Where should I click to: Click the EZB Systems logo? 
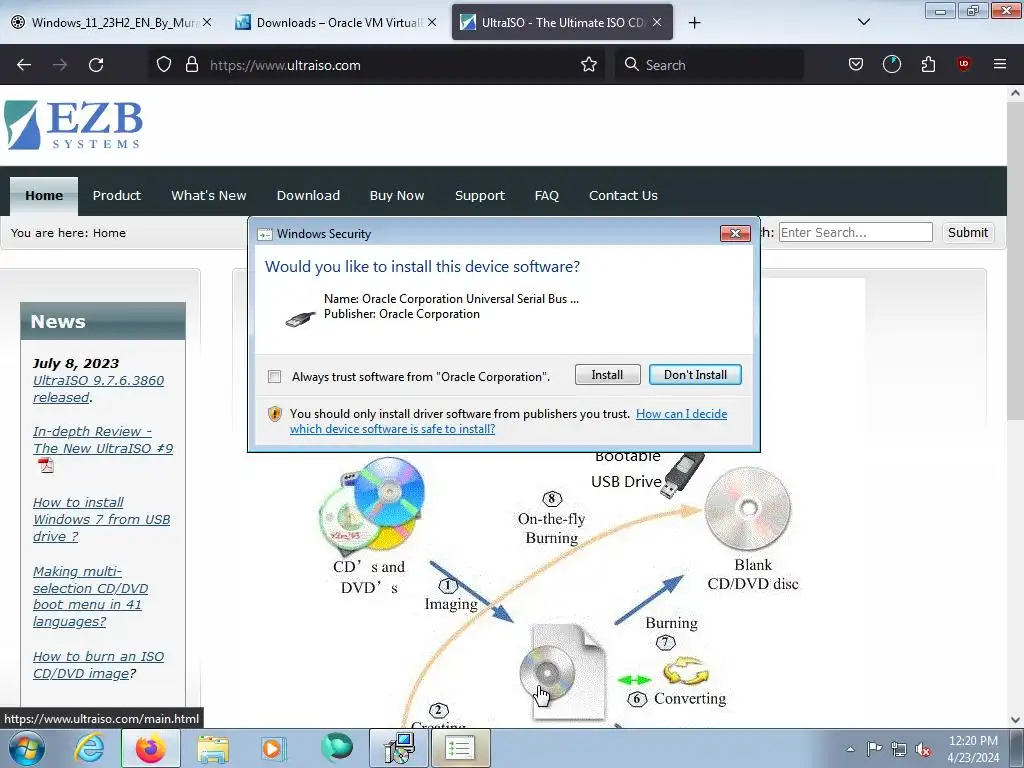73,125
